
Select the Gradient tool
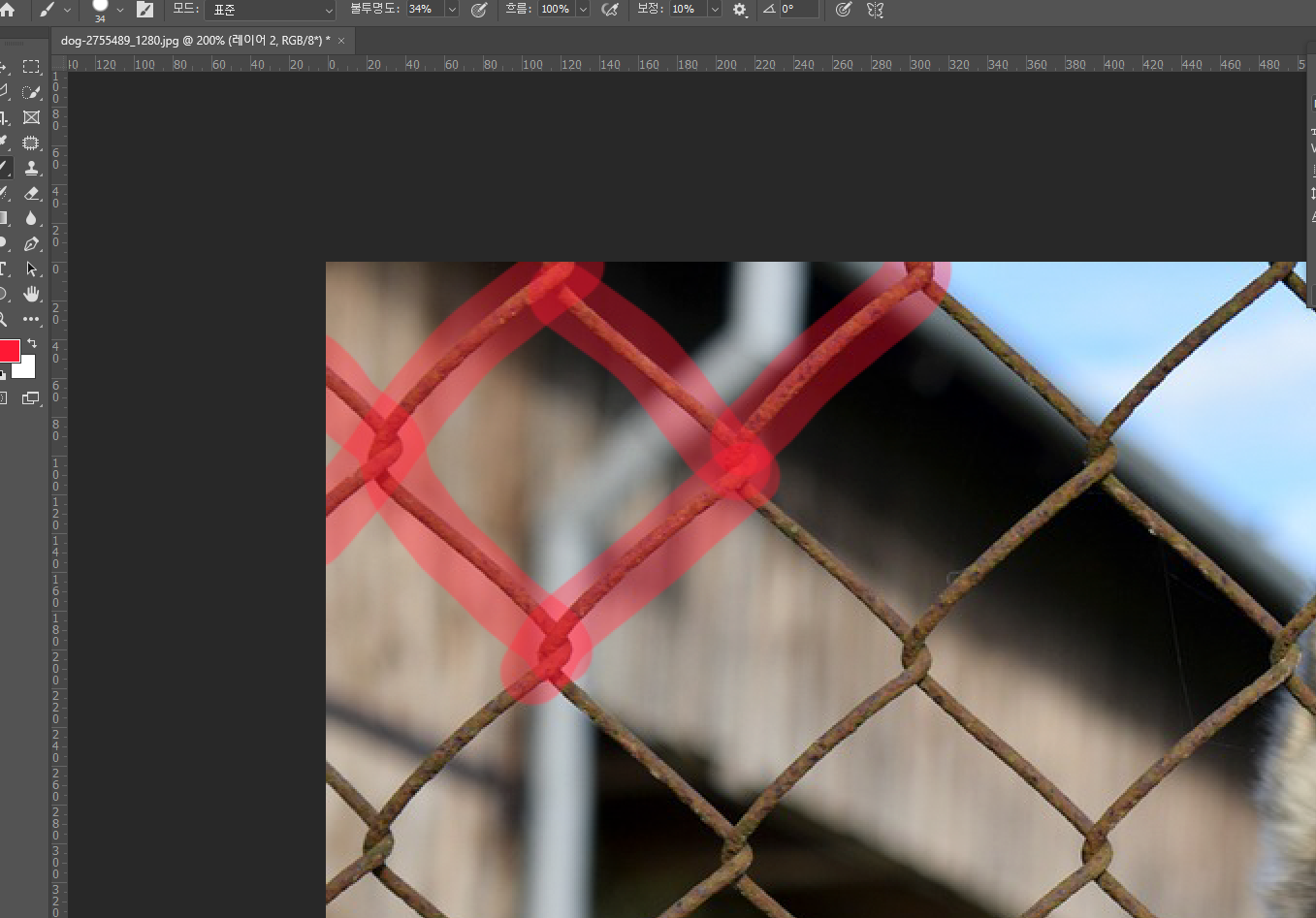(x=4, y=218)
